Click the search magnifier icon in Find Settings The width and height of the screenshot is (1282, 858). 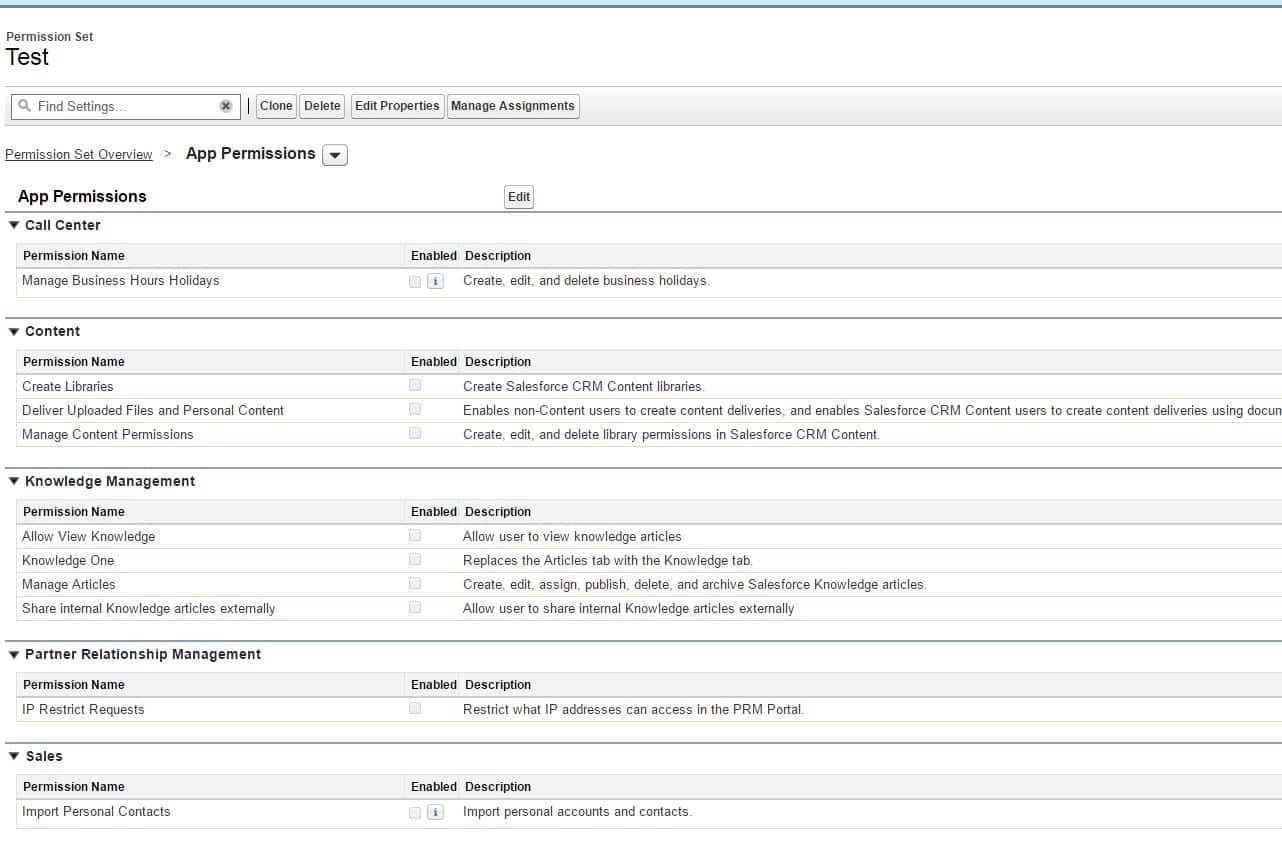point(25,106)
